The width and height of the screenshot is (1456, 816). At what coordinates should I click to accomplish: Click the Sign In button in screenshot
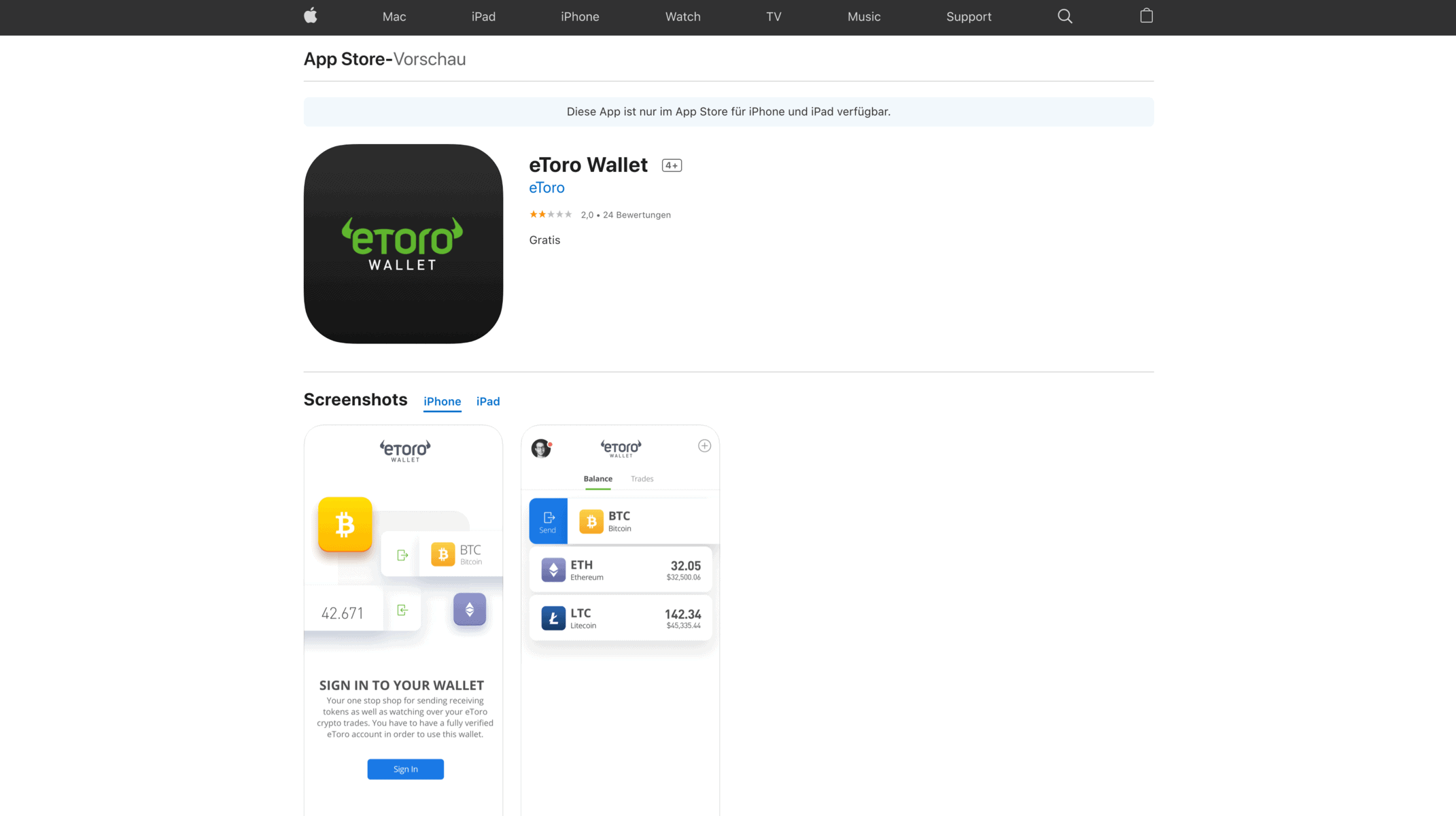pos(405,768)
